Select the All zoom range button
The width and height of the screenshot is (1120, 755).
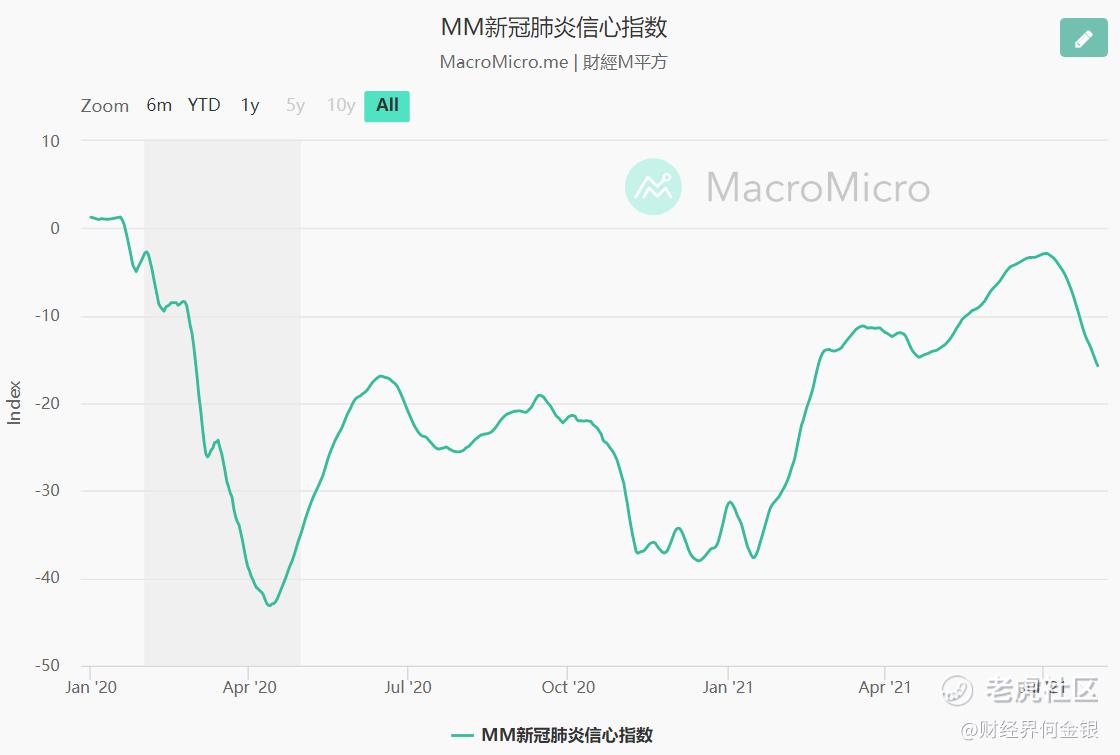pyautogui.click(x=386, y=106)
